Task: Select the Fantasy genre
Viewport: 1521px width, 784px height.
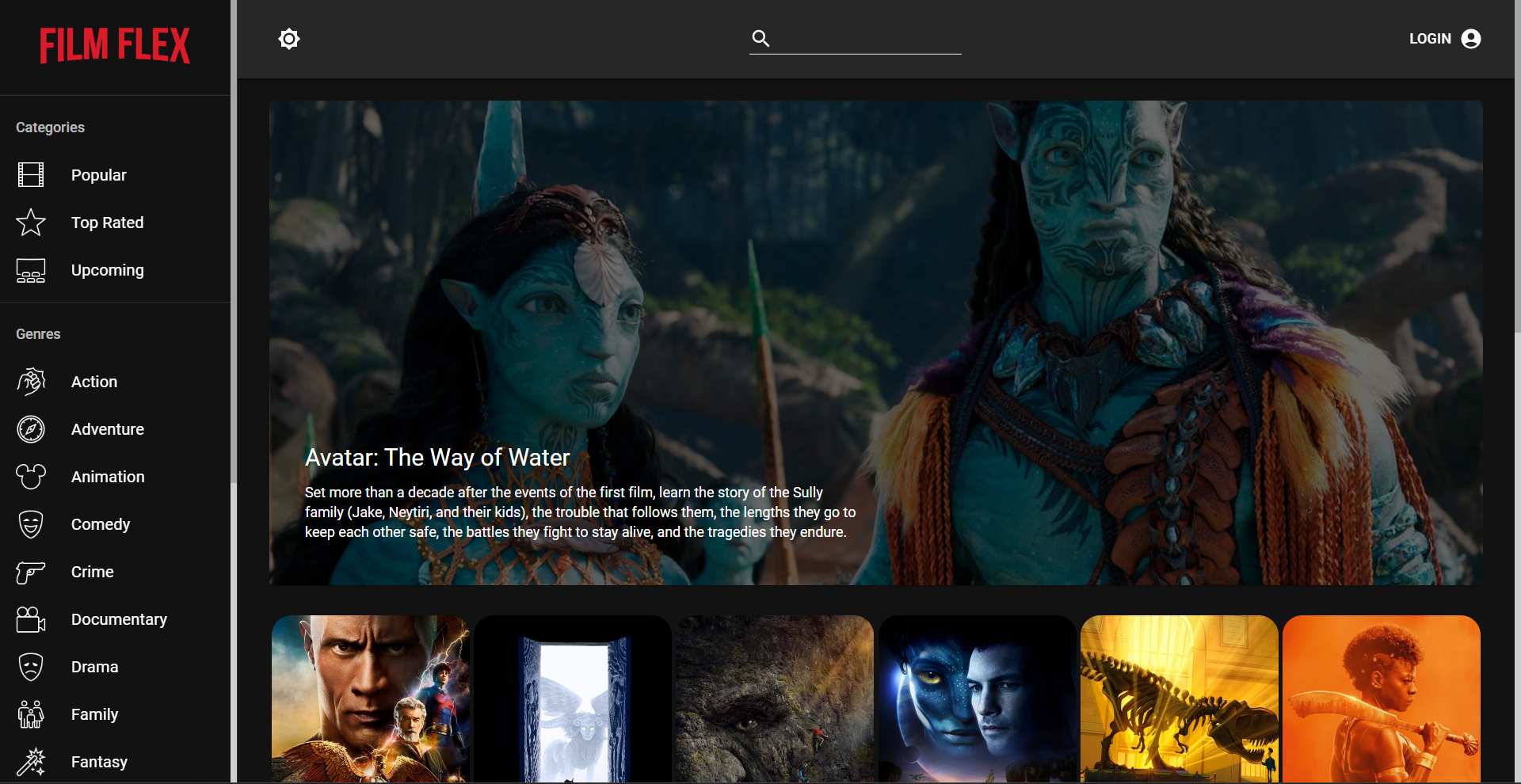Action: tap(115, 762)
